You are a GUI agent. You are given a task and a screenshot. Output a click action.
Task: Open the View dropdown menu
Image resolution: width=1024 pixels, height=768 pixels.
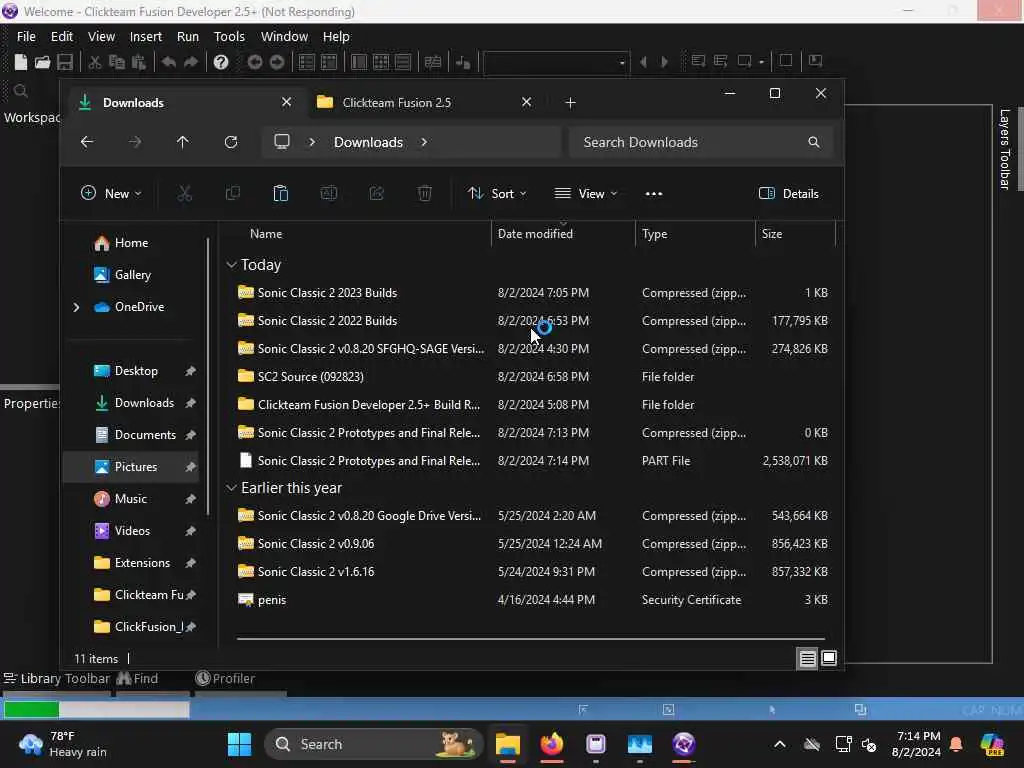[x=586, y=193]
